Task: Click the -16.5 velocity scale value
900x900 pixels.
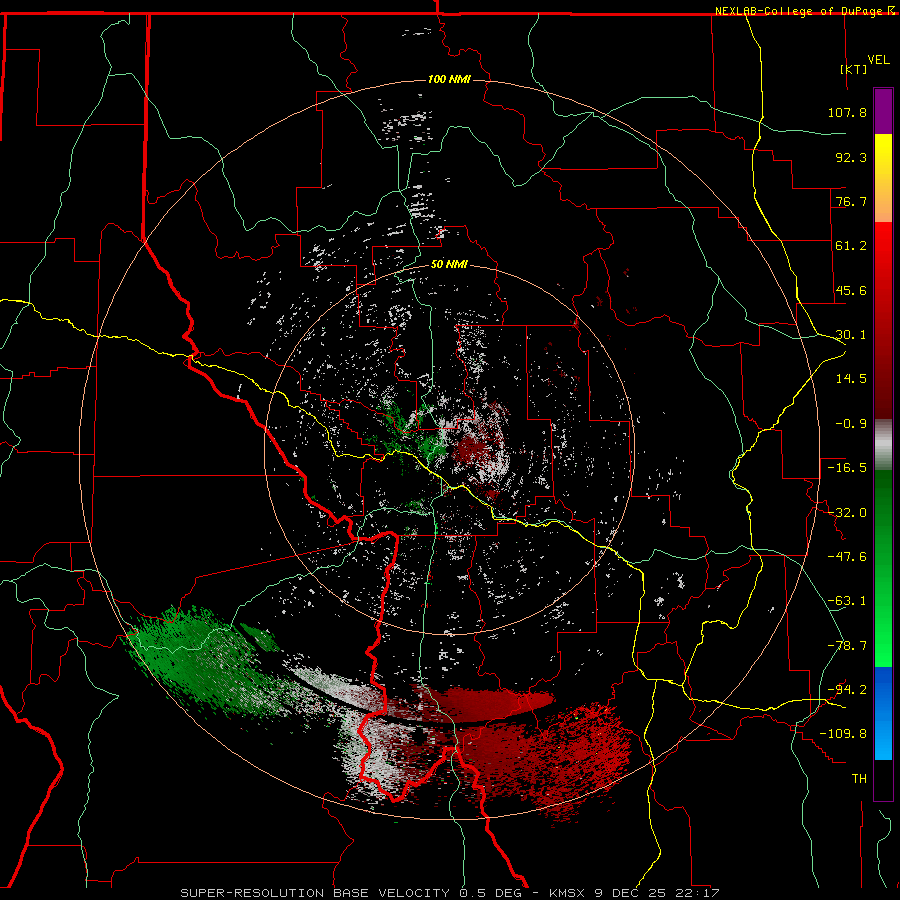Action: pos(847,468)
